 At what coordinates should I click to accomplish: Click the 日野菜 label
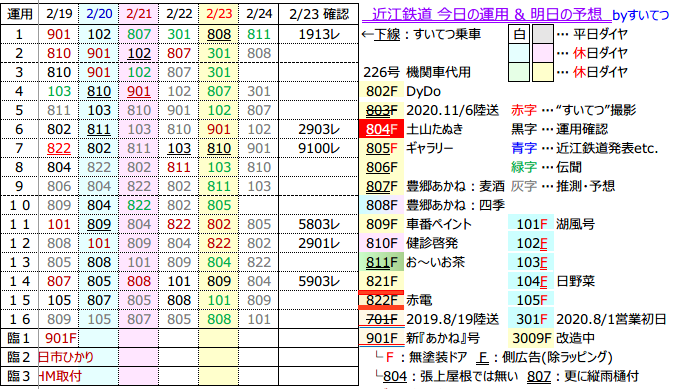(575, 281)
